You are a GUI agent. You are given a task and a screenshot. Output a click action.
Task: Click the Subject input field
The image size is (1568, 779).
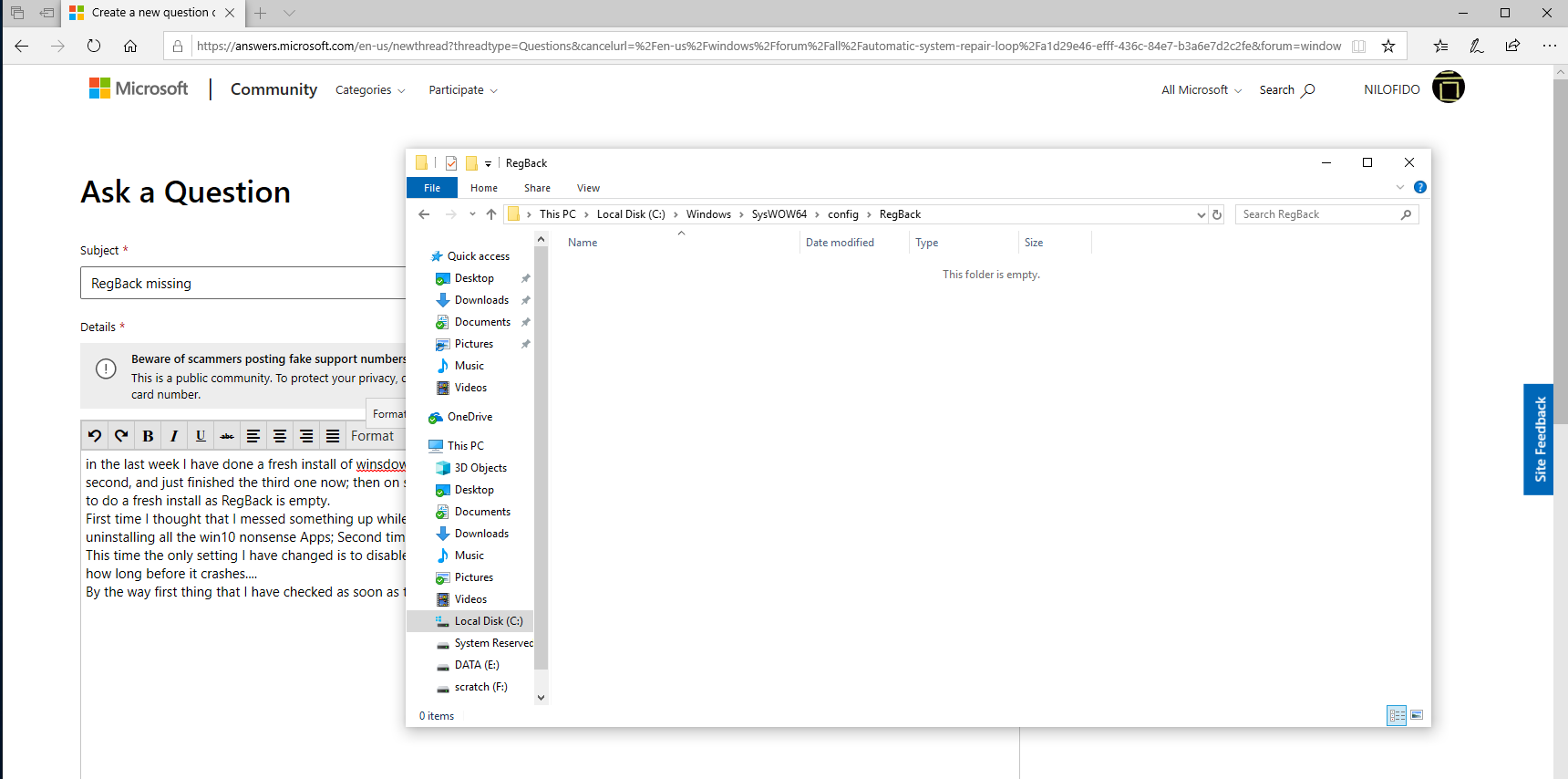(243, 283)
